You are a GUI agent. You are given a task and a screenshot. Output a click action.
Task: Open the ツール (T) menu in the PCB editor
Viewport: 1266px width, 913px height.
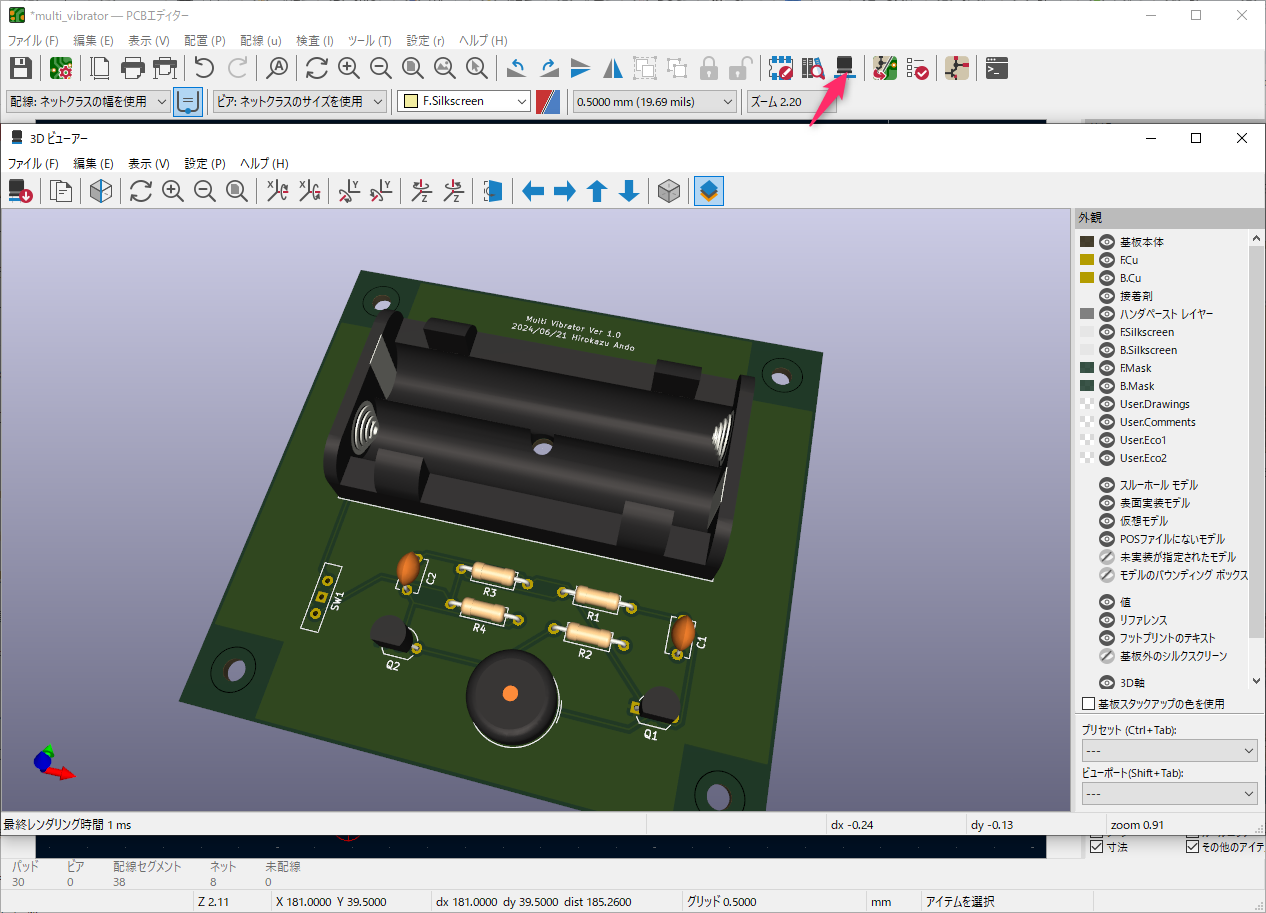[369, 40]
